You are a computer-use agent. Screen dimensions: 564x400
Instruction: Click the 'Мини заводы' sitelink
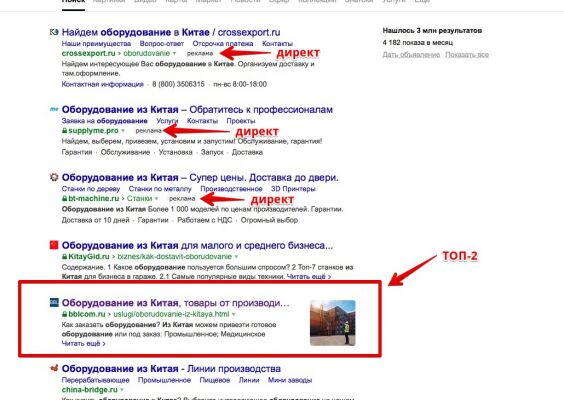pos(290,380)
